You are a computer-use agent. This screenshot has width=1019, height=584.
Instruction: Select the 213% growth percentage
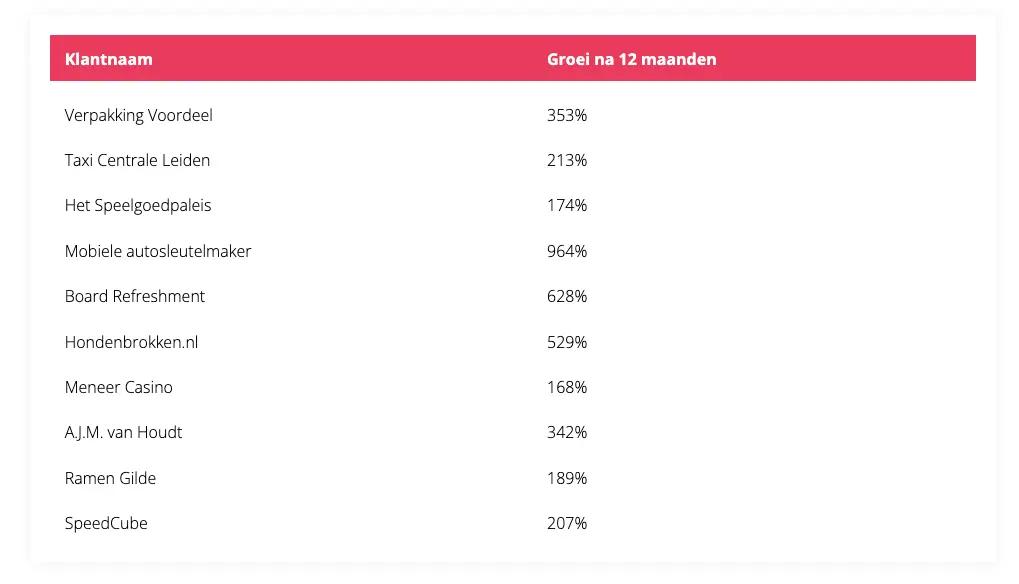point(567,160)
